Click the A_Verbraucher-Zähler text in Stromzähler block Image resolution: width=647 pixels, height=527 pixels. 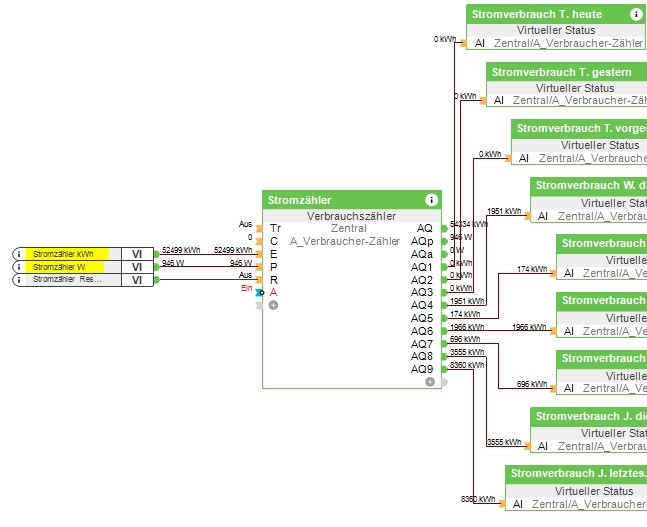point(345,241)
